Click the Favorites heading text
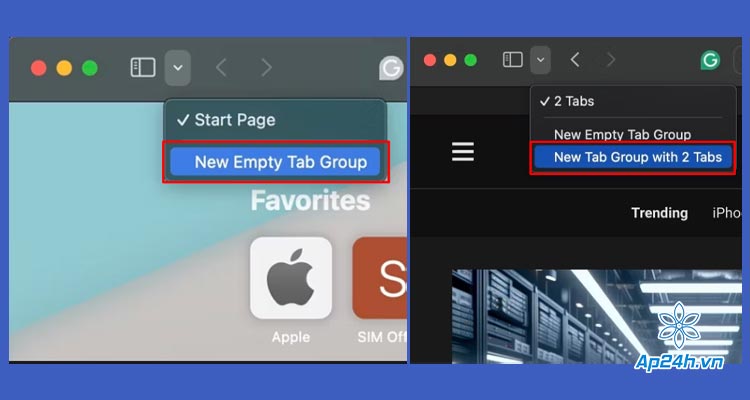This screenshot has width=750, height=400. tap(310, 200)
